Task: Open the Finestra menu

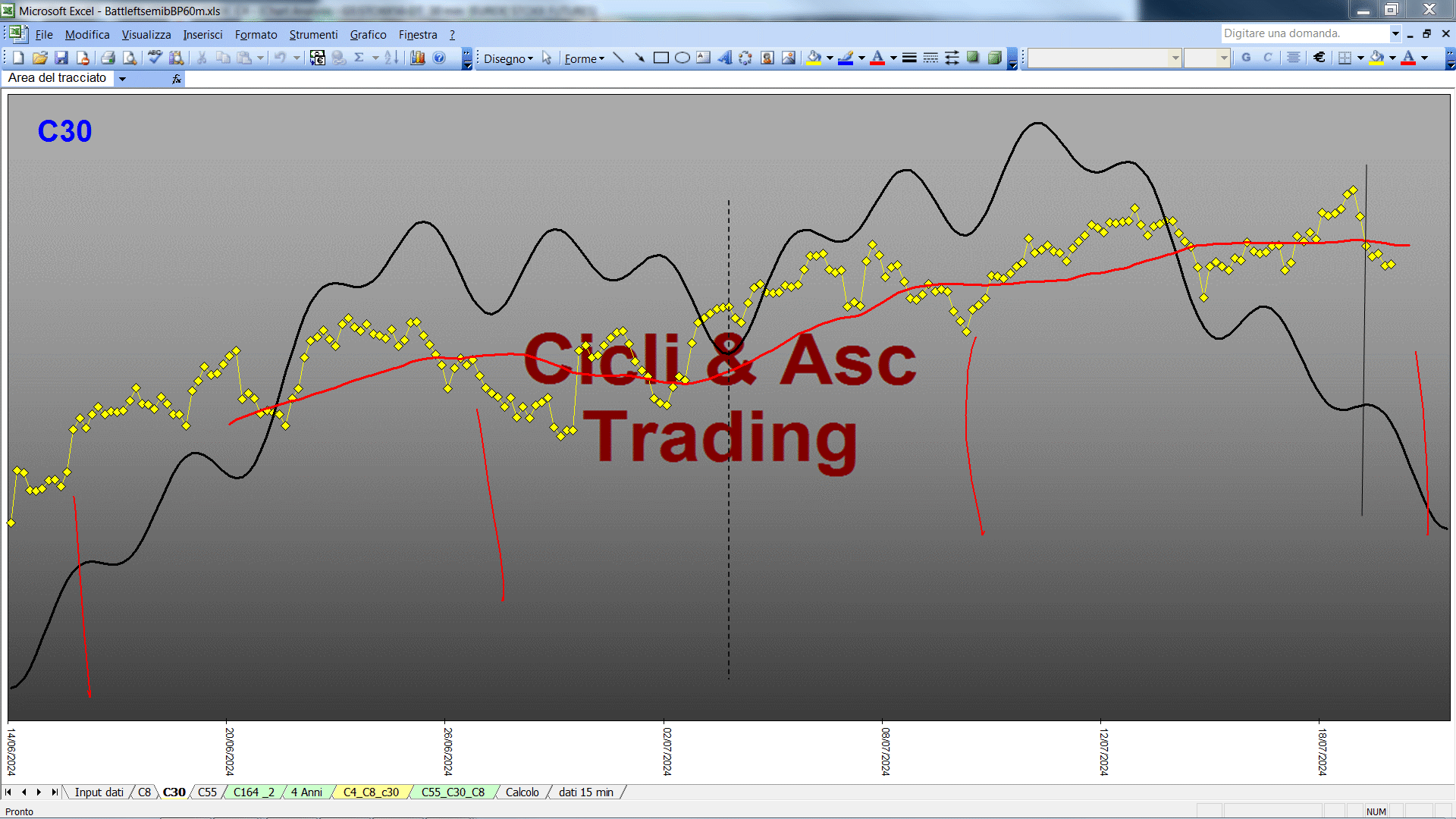Action: [418, 35]
